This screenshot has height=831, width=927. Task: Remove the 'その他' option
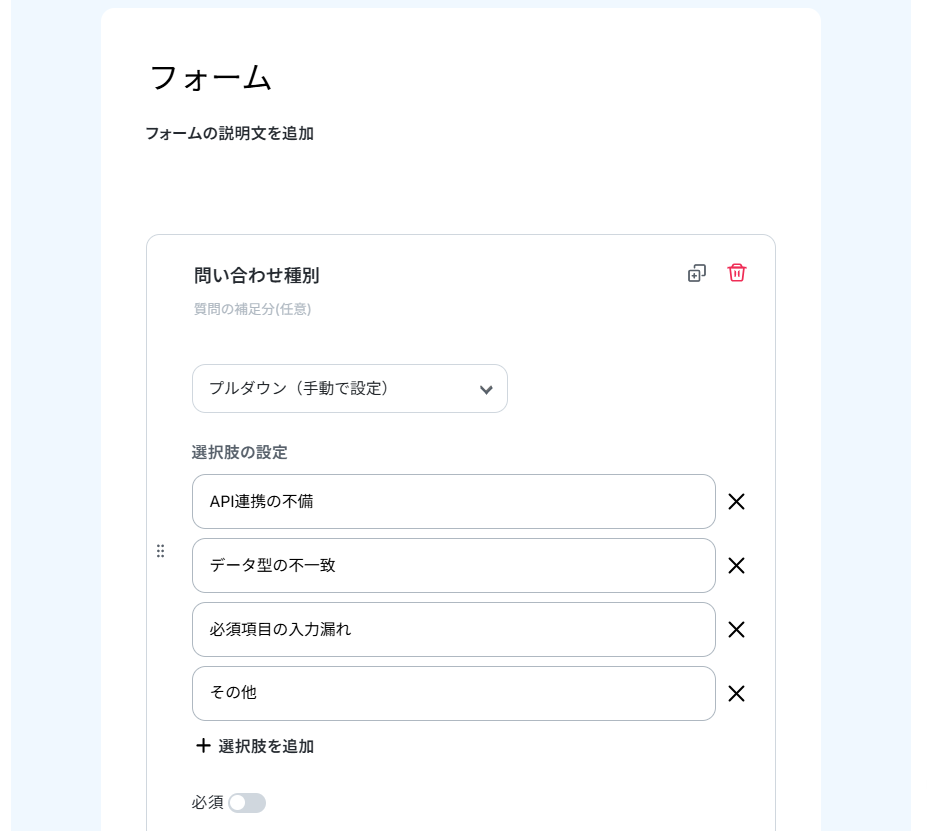(736, 694)
